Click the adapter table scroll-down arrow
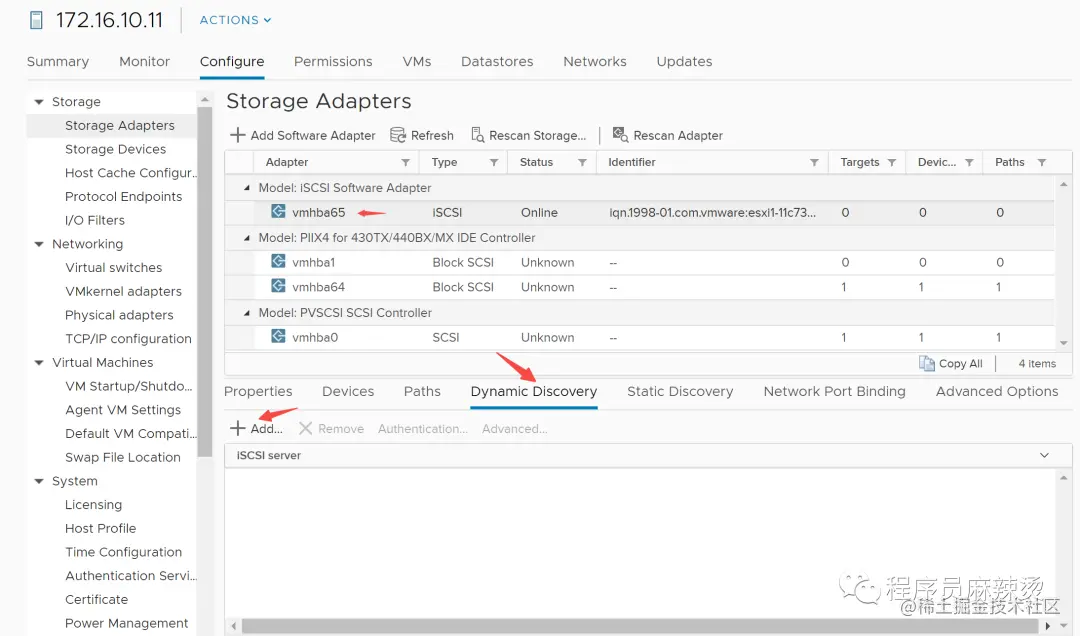Image resolution: width=1080 pixels, height=636 pixels. pyautogui.click(x=1063, y=342)
